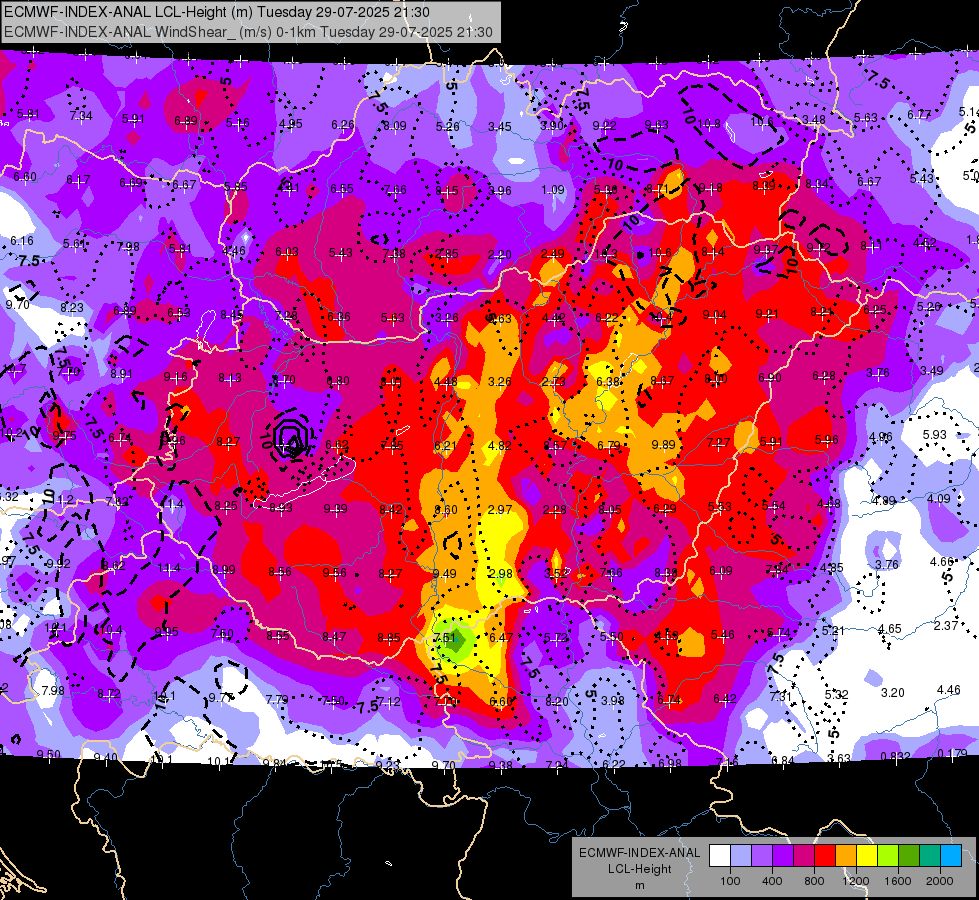Click the shear value 2.98
Image resolution: width=979 pixels, height=900 pixels.
500,573
